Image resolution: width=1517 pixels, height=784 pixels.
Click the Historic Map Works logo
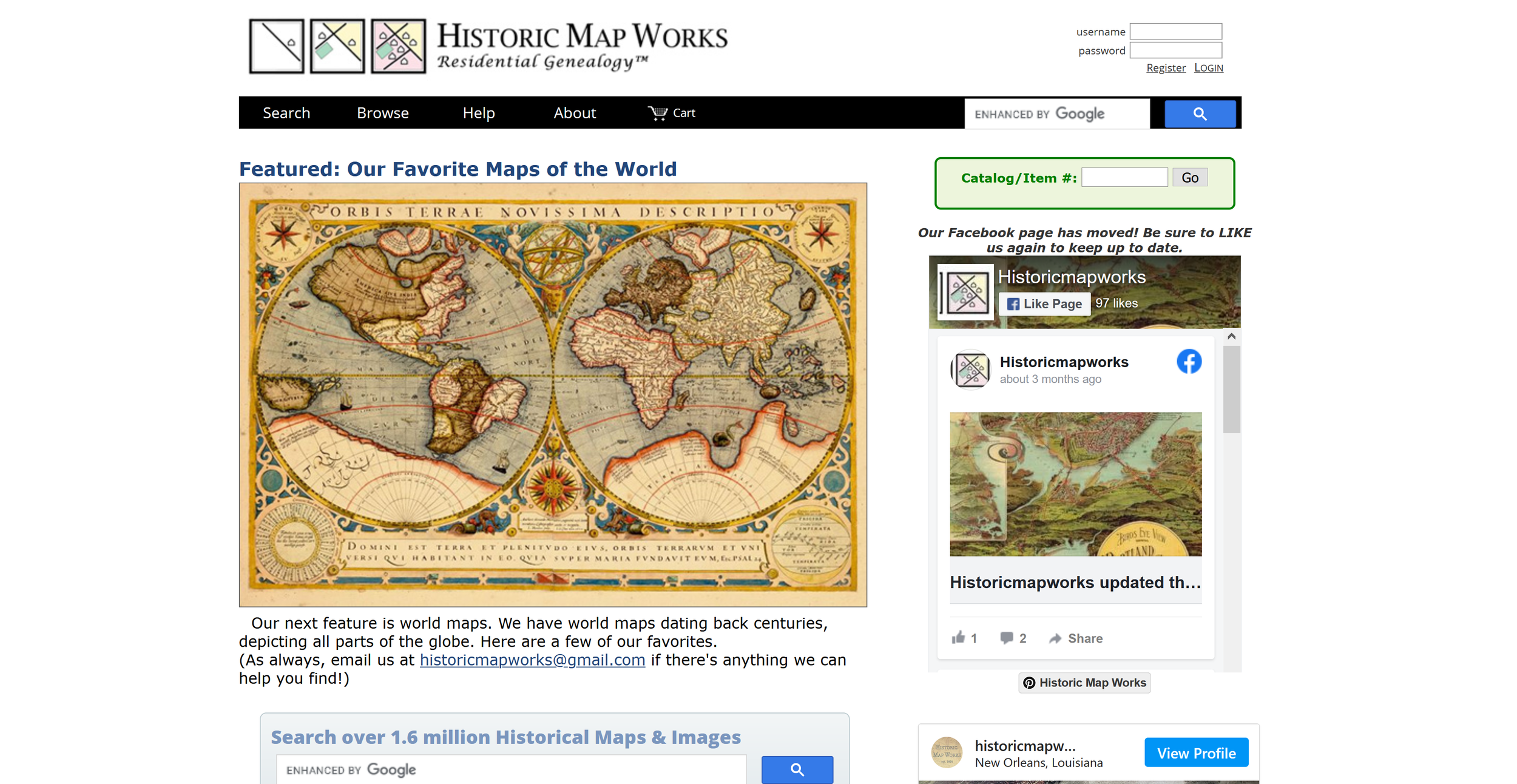(488, 46)
